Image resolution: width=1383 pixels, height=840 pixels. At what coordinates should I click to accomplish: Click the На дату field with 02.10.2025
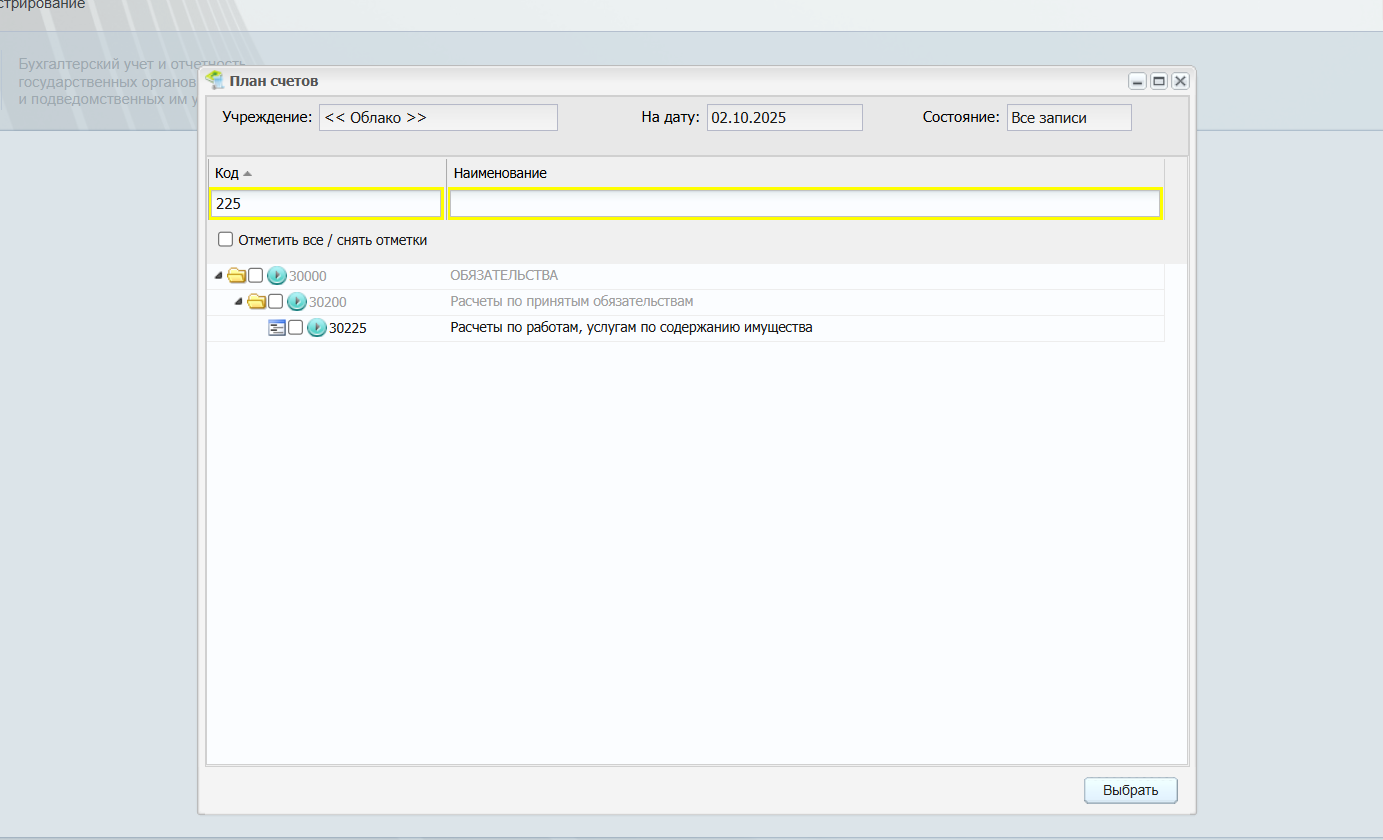click(x=784, y=118)
